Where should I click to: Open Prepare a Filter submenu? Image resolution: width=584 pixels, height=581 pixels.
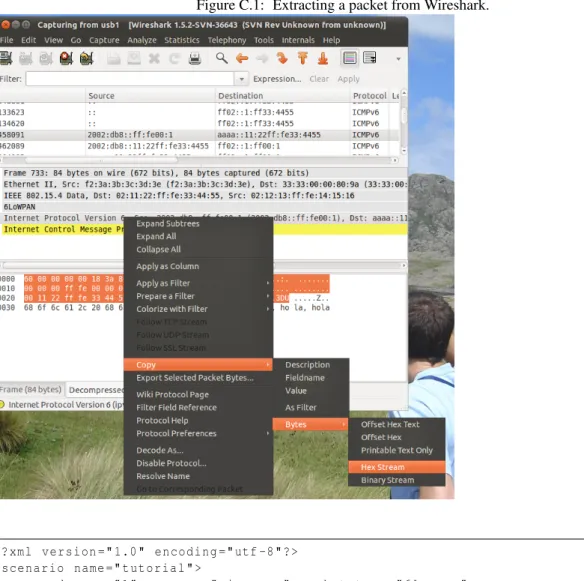[198, 296]
